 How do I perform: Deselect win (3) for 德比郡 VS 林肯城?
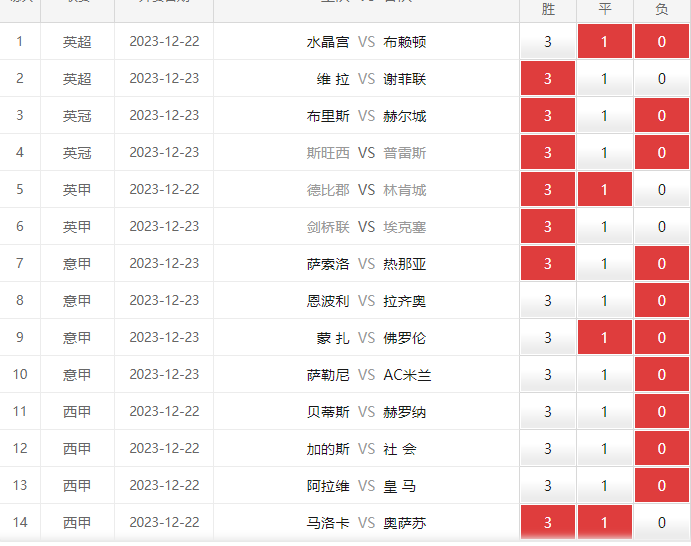[548, 189]
